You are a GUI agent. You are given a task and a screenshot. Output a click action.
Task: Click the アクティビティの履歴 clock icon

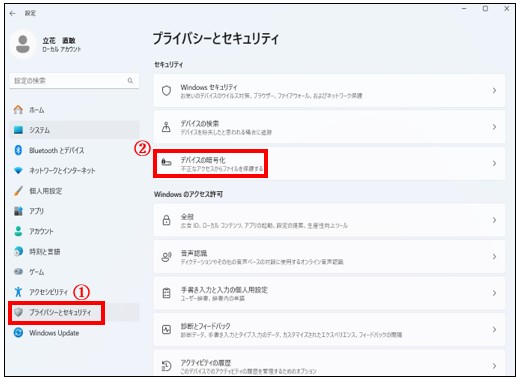point(166,366)
